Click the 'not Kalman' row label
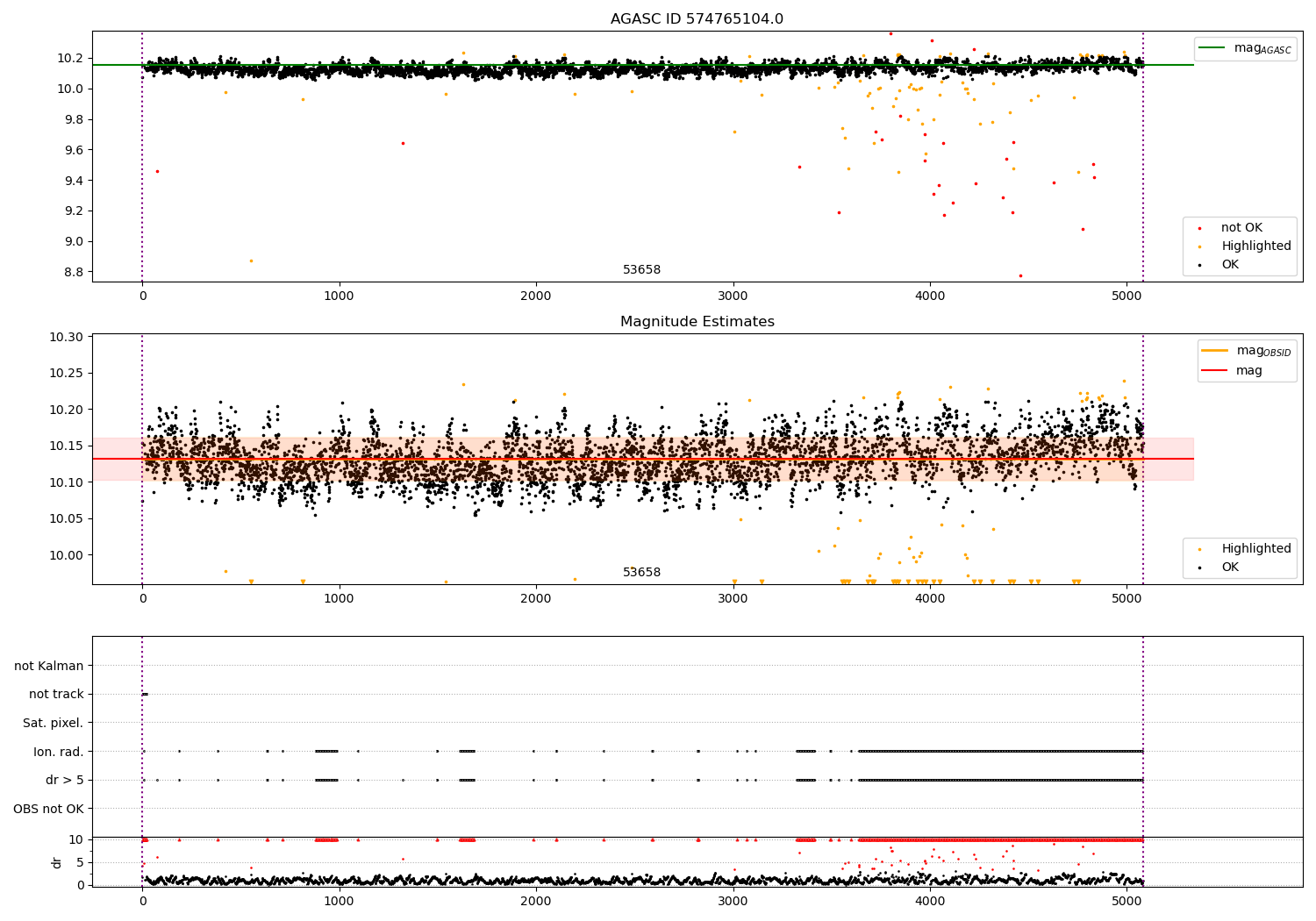Screen dimensions: 1316x921 (49, 667)
